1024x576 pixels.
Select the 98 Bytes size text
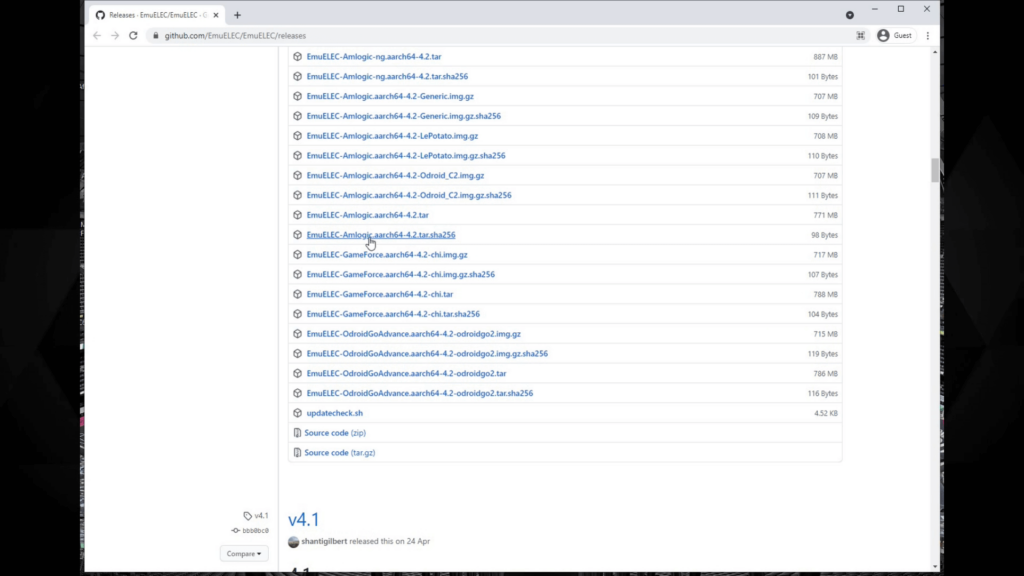click(824, 235)
